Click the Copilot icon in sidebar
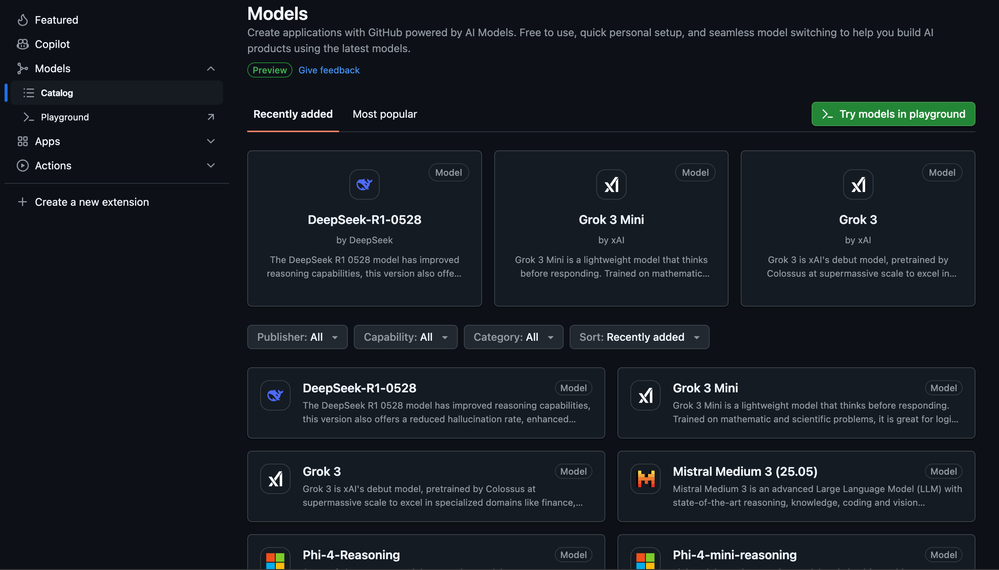 click(22, 44)
